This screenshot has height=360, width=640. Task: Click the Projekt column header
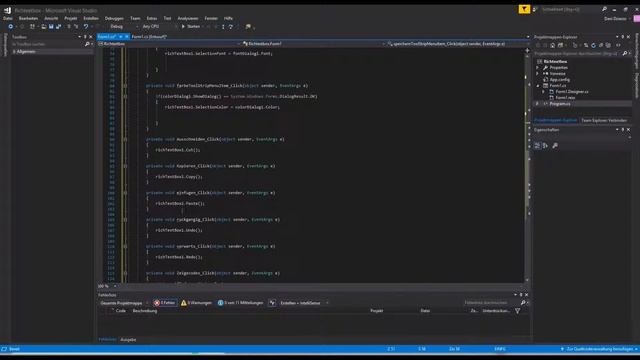377,311
